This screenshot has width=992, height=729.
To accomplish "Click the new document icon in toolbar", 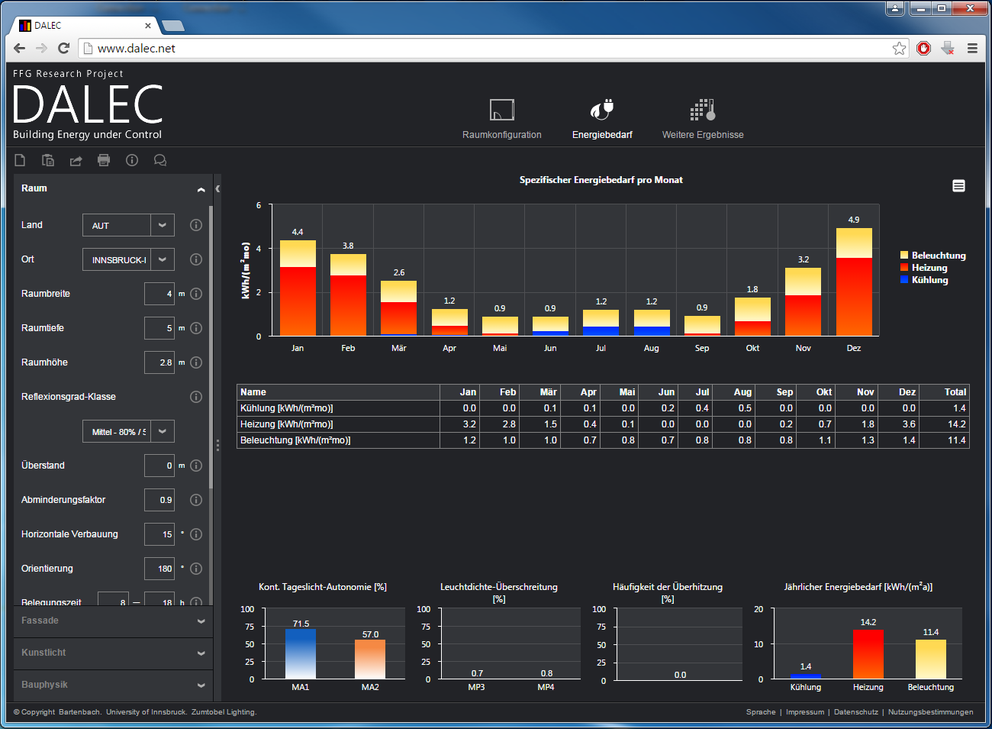I will point(20,160).
